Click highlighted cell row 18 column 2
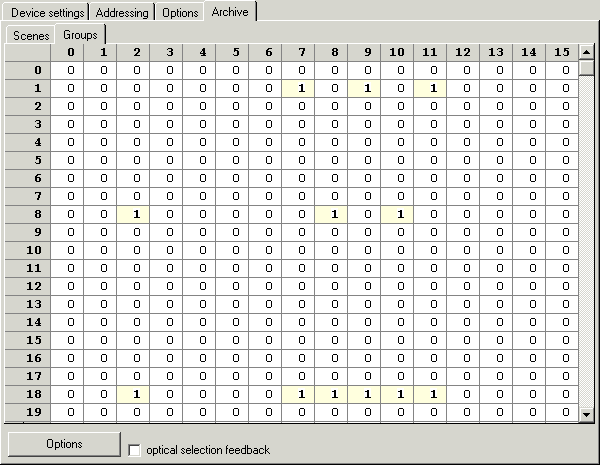 pos(133,394)
